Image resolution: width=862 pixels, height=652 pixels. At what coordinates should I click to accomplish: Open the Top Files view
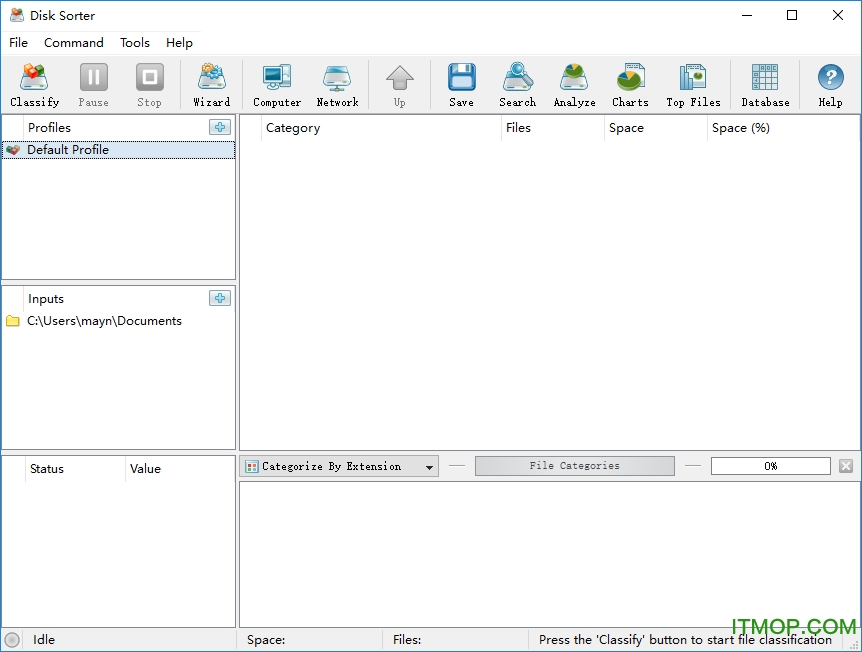point(693,85)
